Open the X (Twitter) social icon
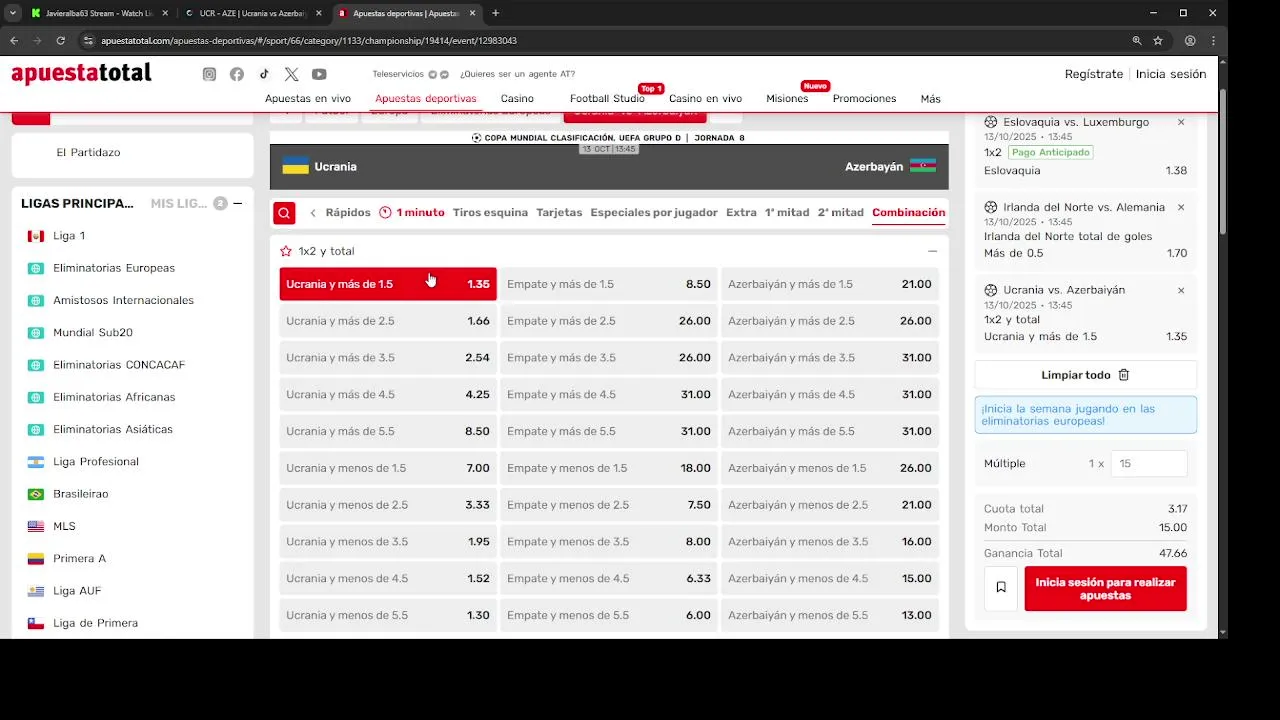 point(291,74)
